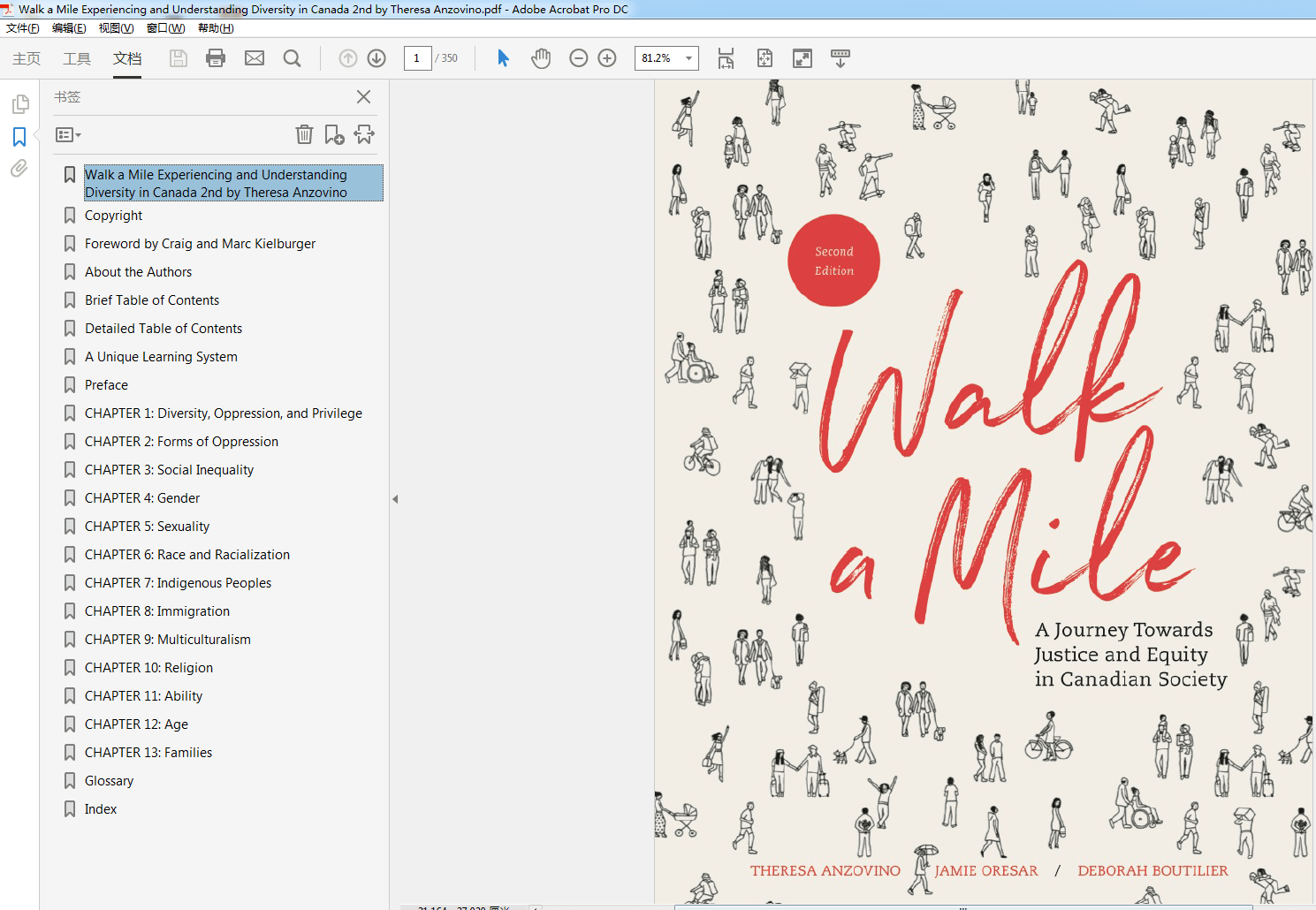Image resolution: width=1316 pixels, height=910 pixels.
Task: Click the read mode toolbar icon
Action: (x=841, y=58)
